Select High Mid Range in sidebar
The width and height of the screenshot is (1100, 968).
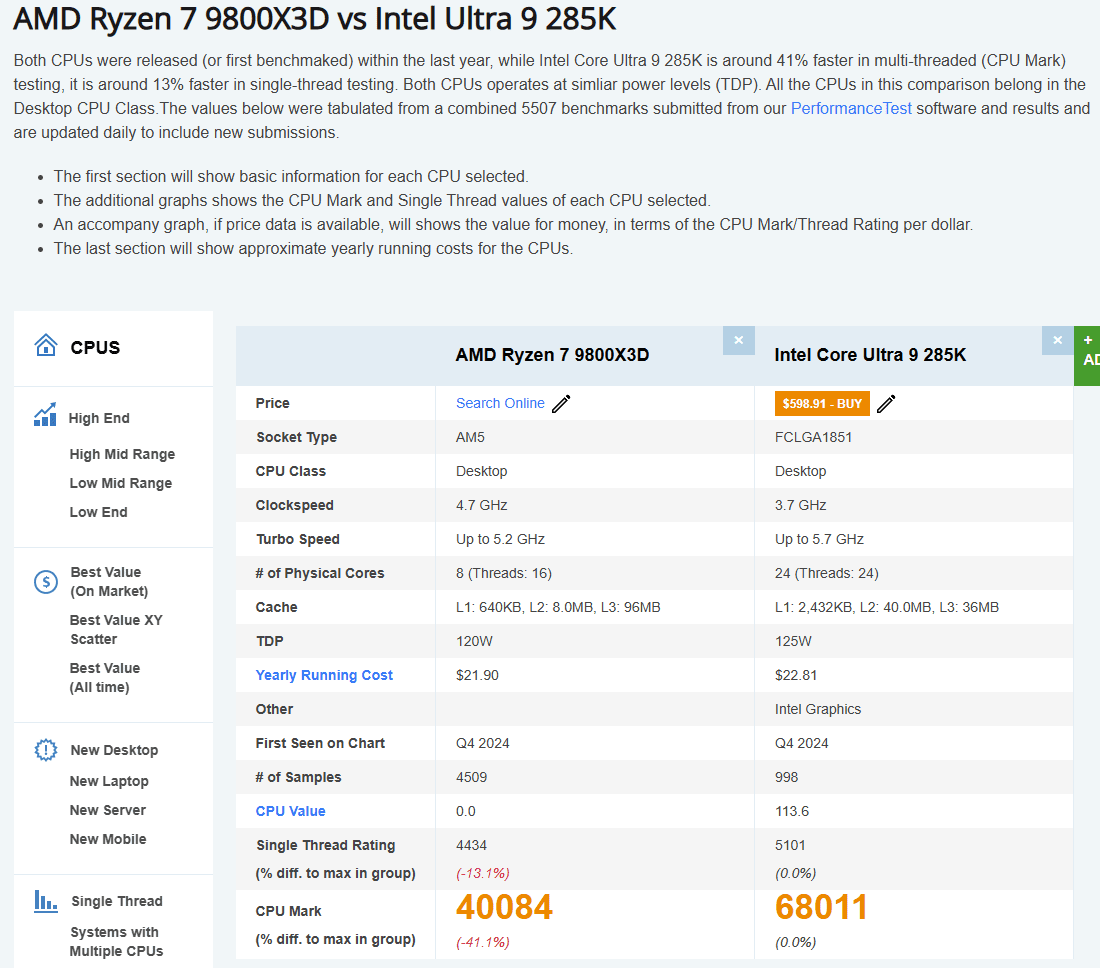[122, 455]
